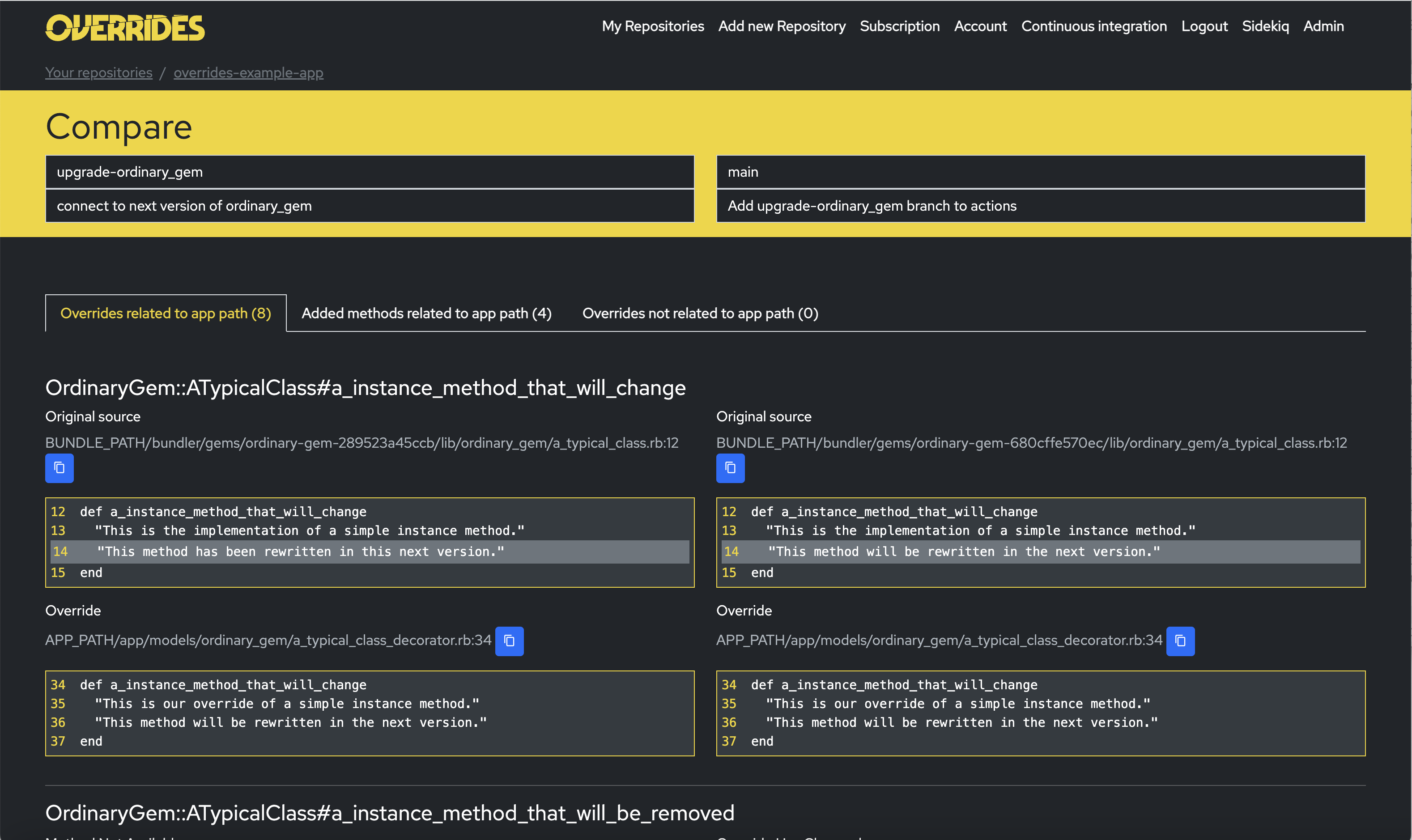Click right line 36 override code

pyautogui.click(x=962, y=722)
